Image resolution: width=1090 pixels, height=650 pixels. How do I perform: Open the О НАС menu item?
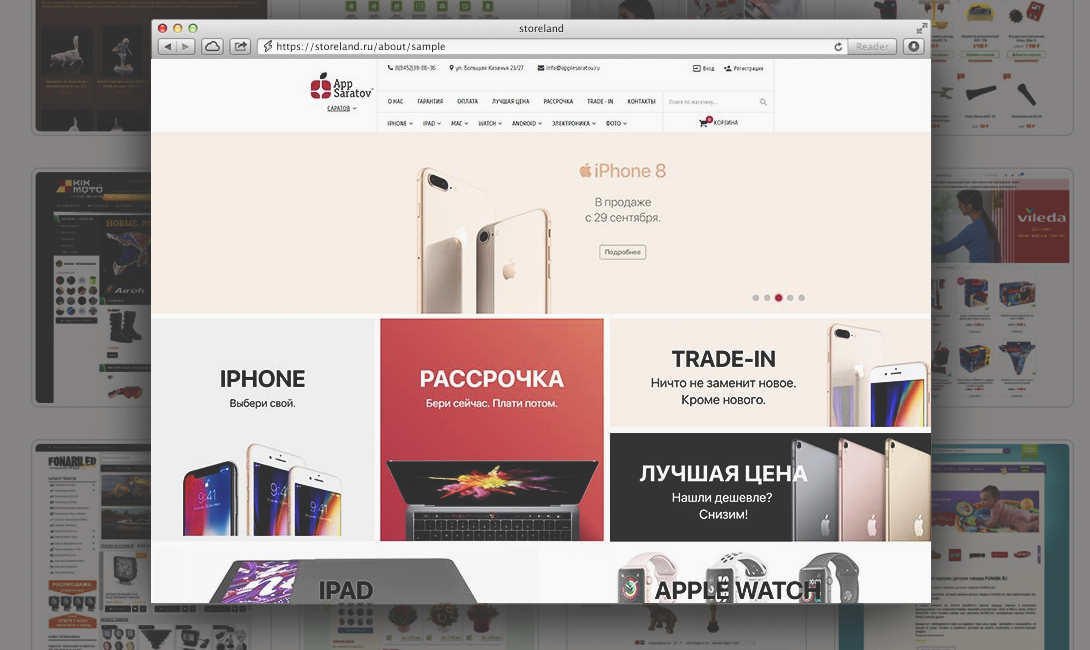(396, 101)
